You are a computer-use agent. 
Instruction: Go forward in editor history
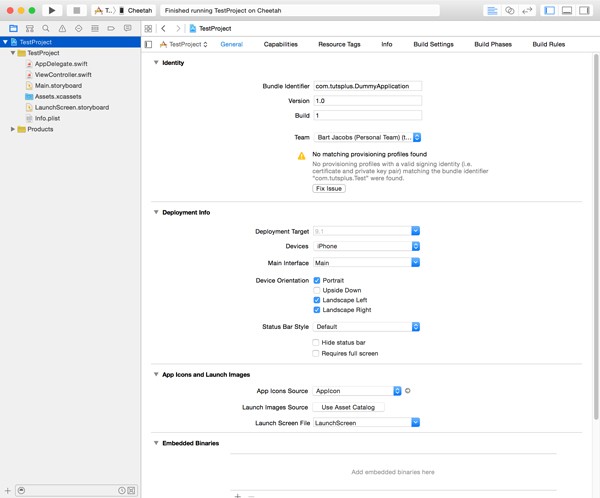click(178, 28)
